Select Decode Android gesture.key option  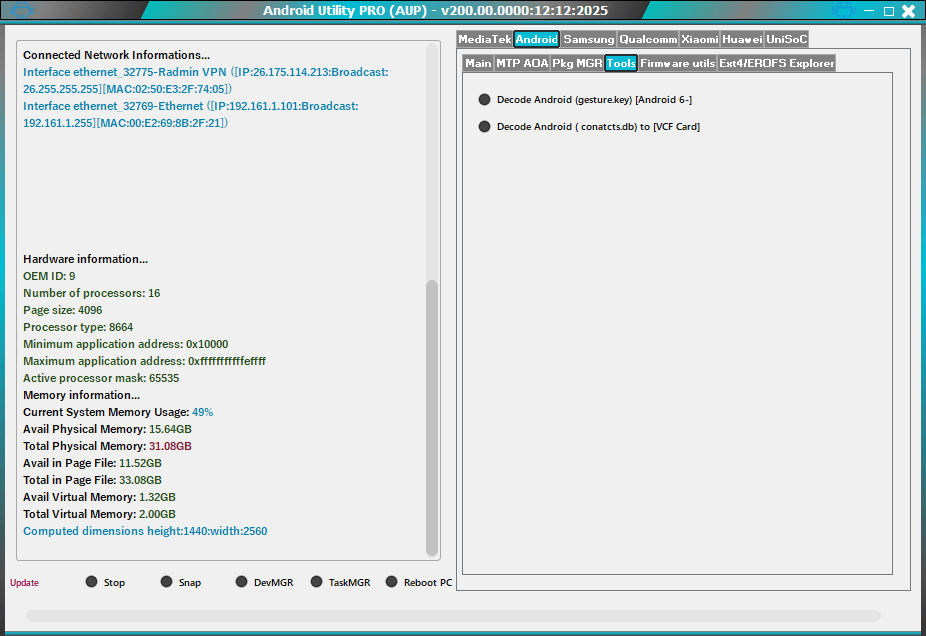point(484,99)
